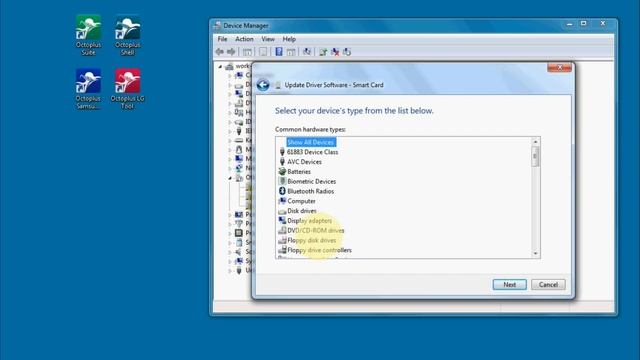Screen dimensions: 640x360
Task: Click Uninstall device toolbar icon with red X
Action: pos(335,52)
